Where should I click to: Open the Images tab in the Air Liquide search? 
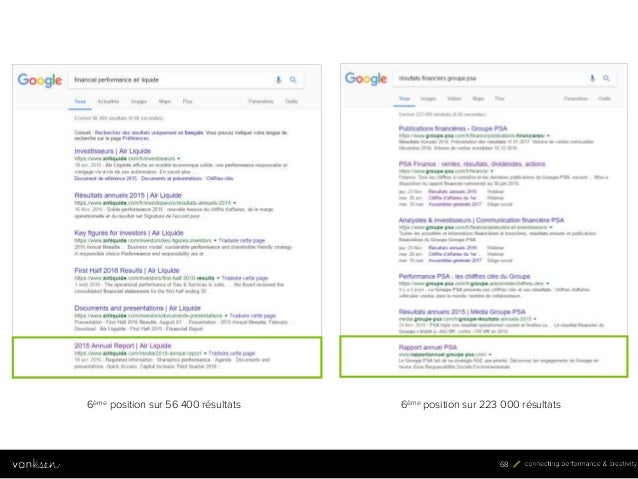point(139,101)
